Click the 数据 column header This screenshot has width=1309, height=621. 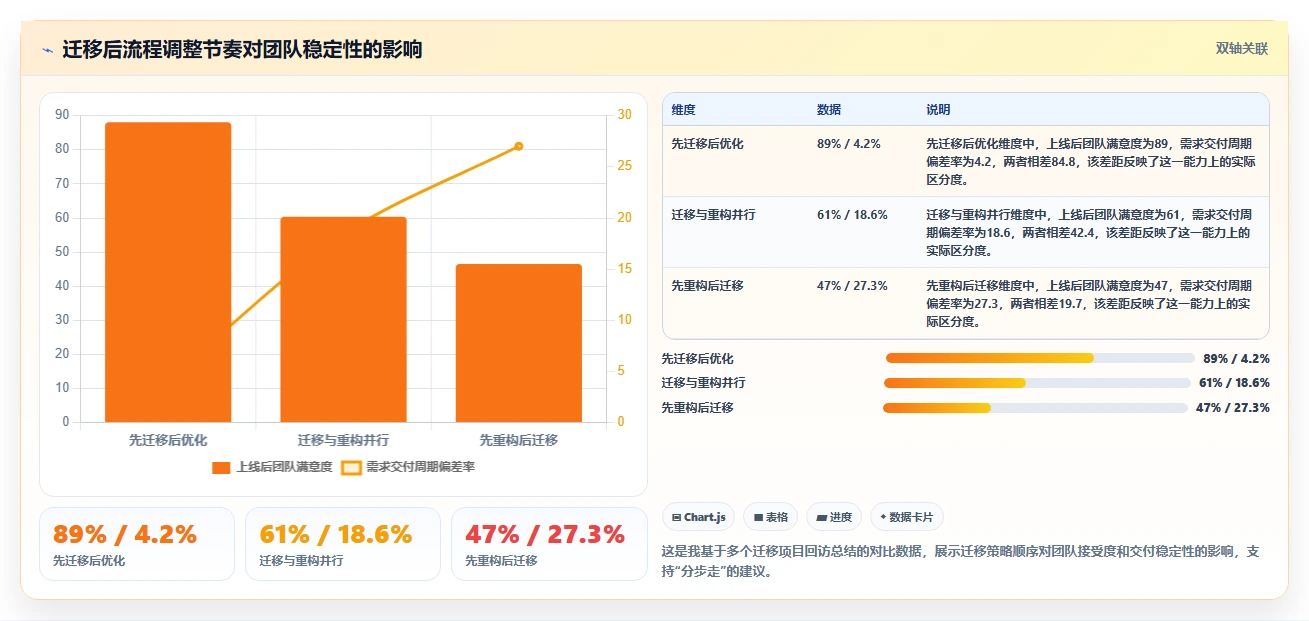click(829, 110)
